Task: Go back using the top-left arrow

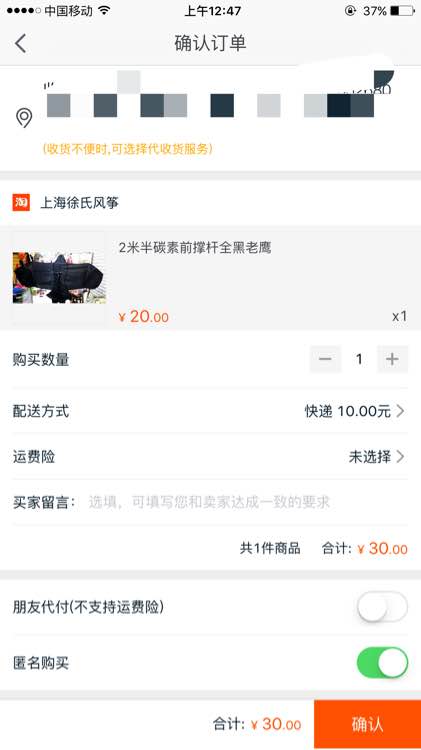Action: pyautogui.click(x=21, y=44)
